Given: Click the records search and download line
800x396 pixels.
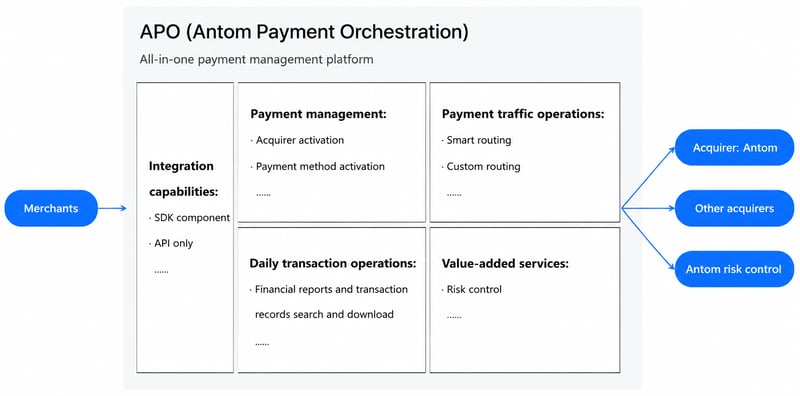Looking at the screenshot, I should tap(324, 314).
